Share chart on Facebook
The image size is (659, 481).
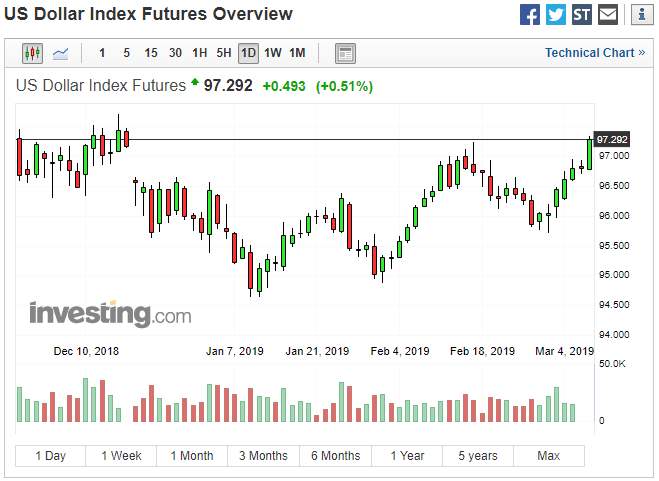[x=530, y=15]
